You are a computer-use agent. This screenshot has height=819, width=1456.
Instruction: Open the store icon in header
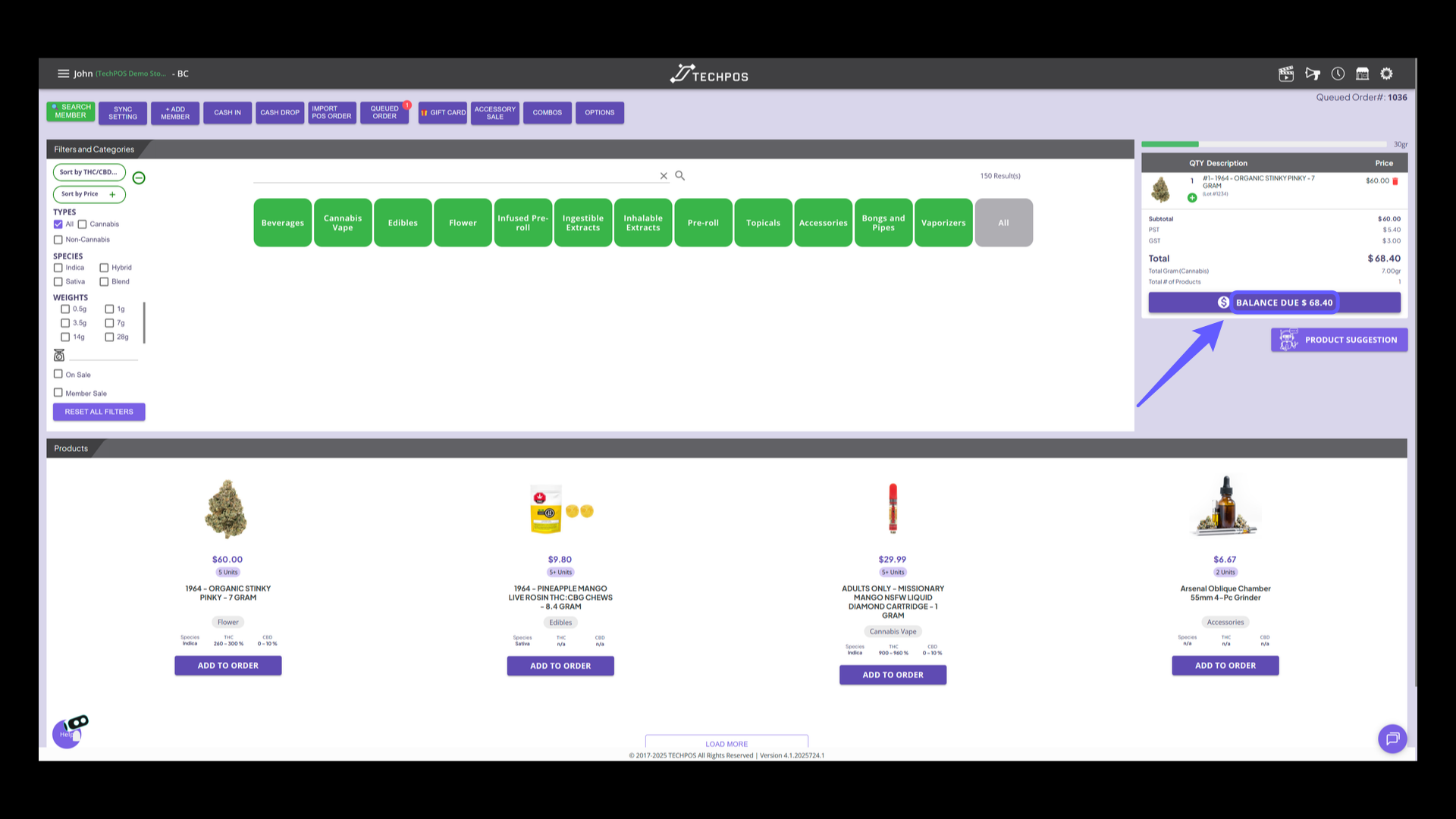1363,74
